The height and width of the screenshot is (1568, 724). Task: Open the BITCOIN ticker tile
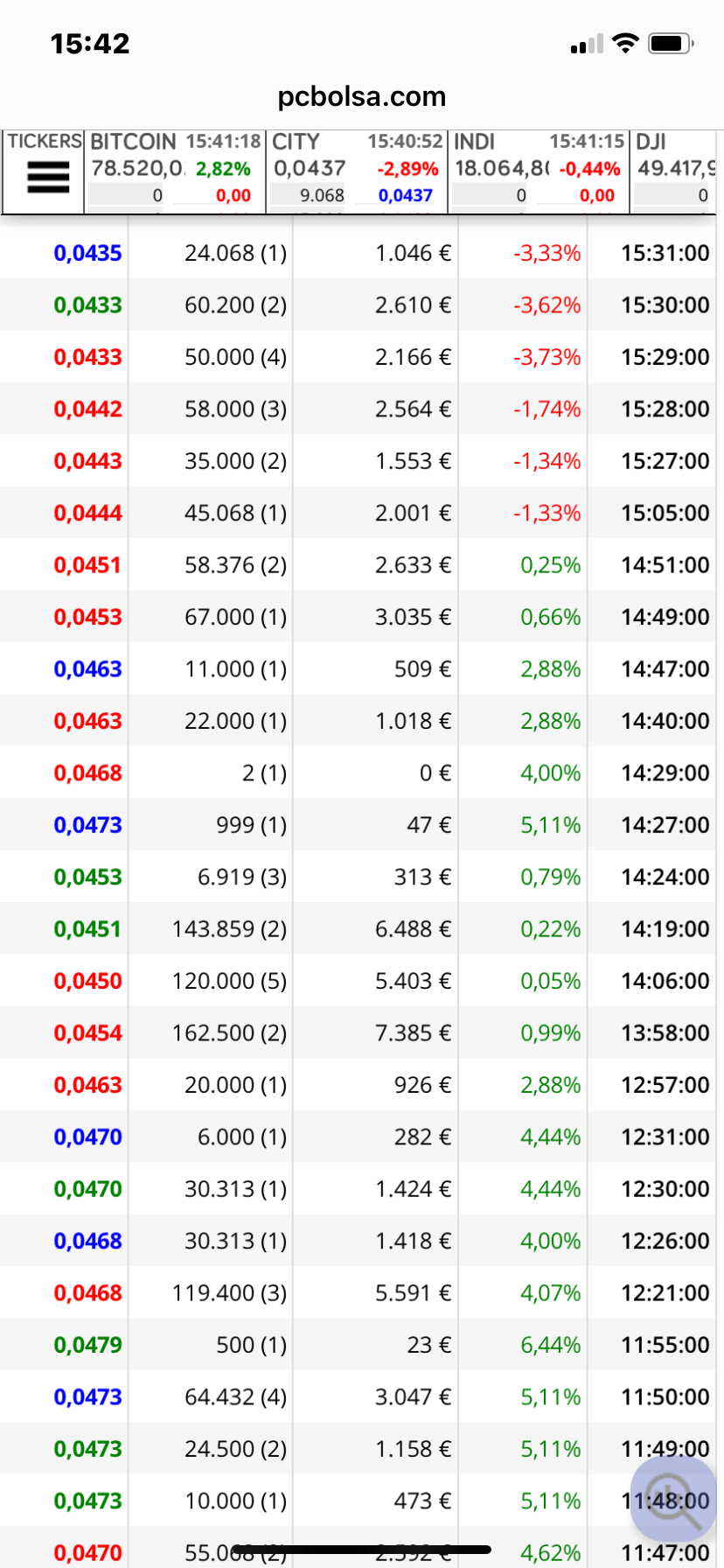175,171
